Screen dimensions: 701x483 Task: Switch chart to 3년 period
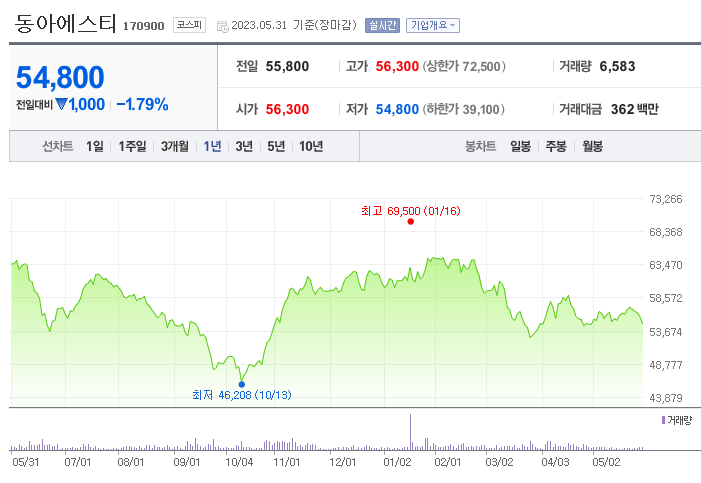(244, 146)
